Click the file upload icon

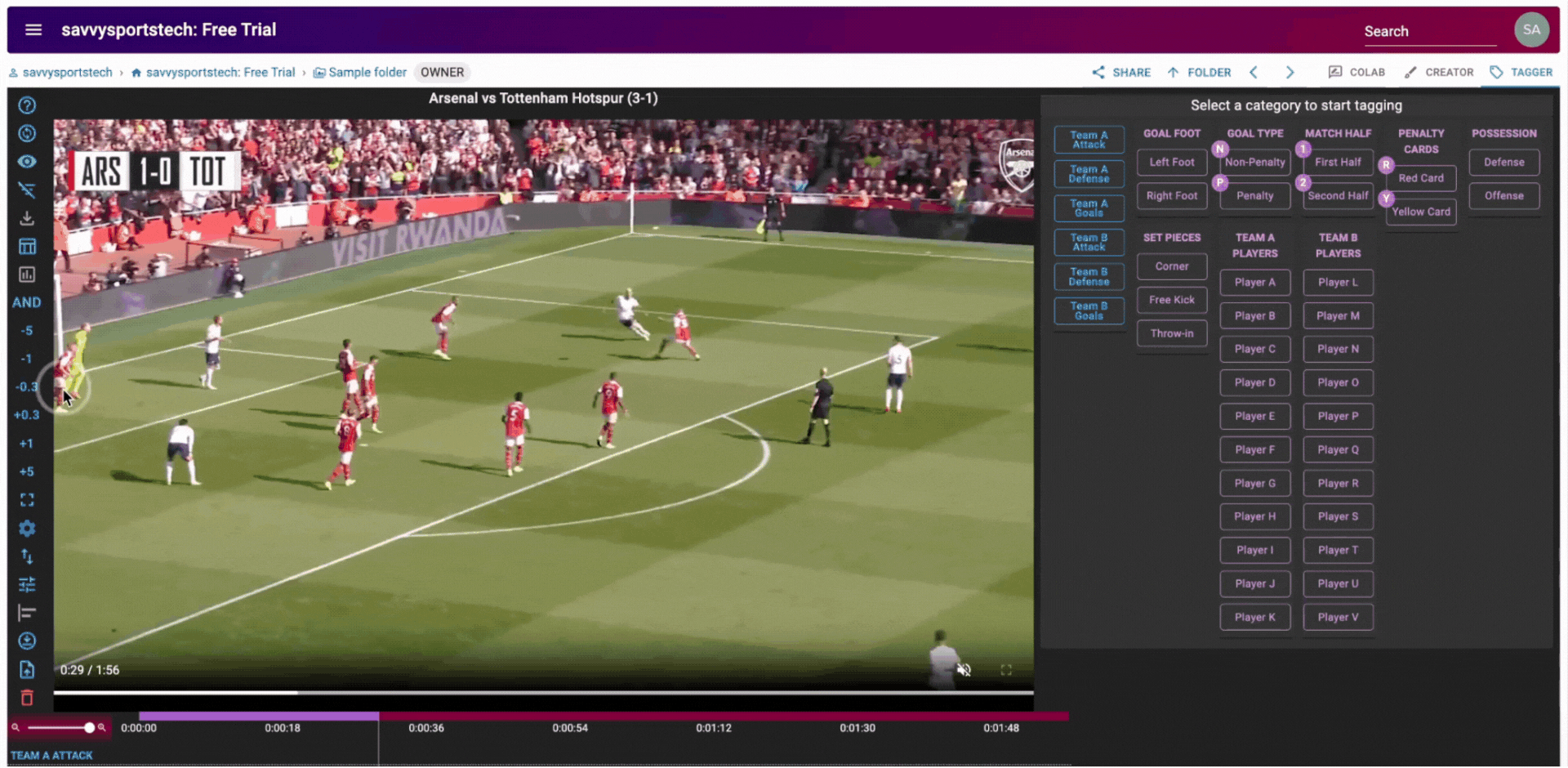coord(27,670)
